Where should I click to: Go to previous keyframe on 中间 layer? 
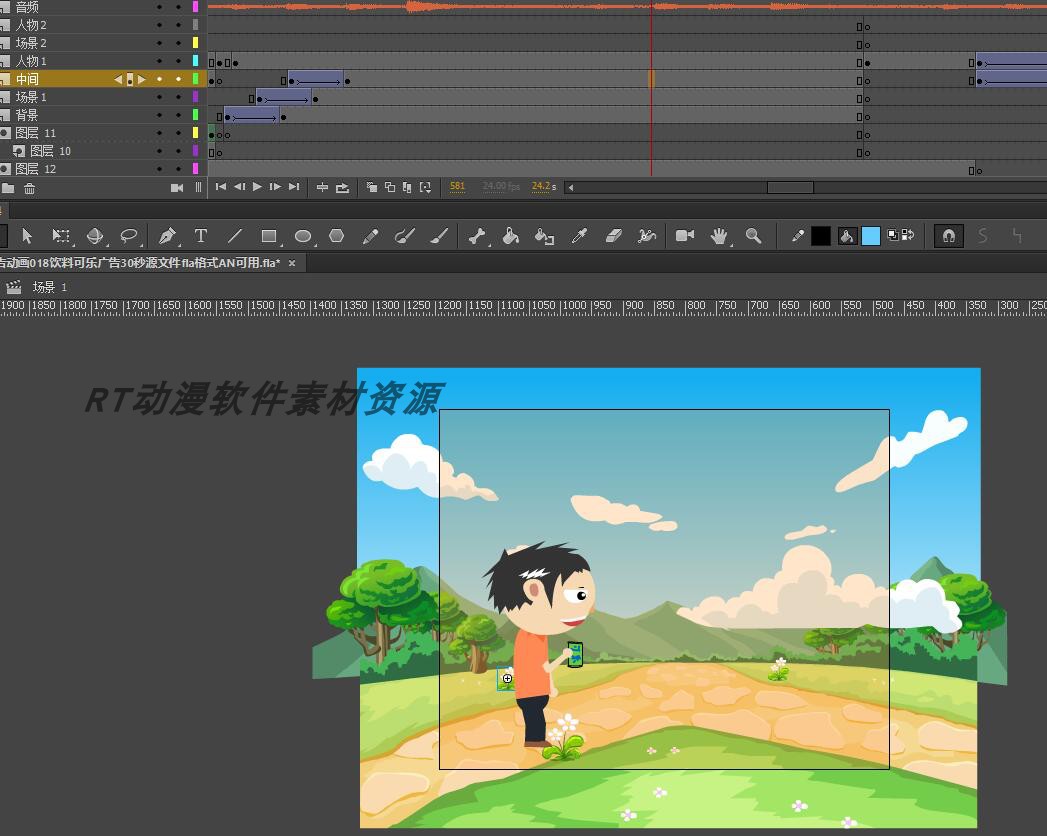pos(118,79)
